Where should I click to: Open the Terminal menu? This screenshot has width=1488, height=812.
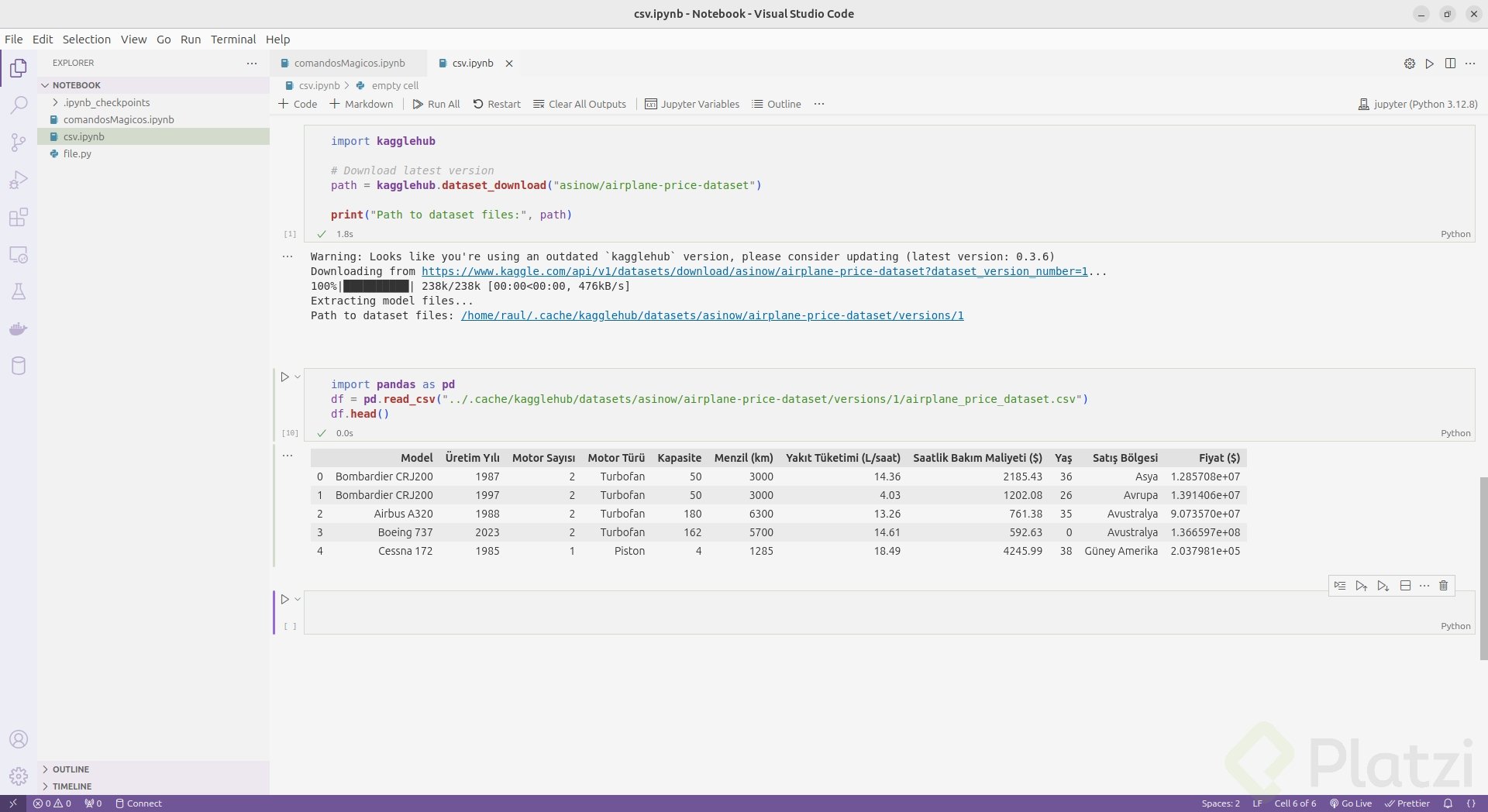pos(232,40)
